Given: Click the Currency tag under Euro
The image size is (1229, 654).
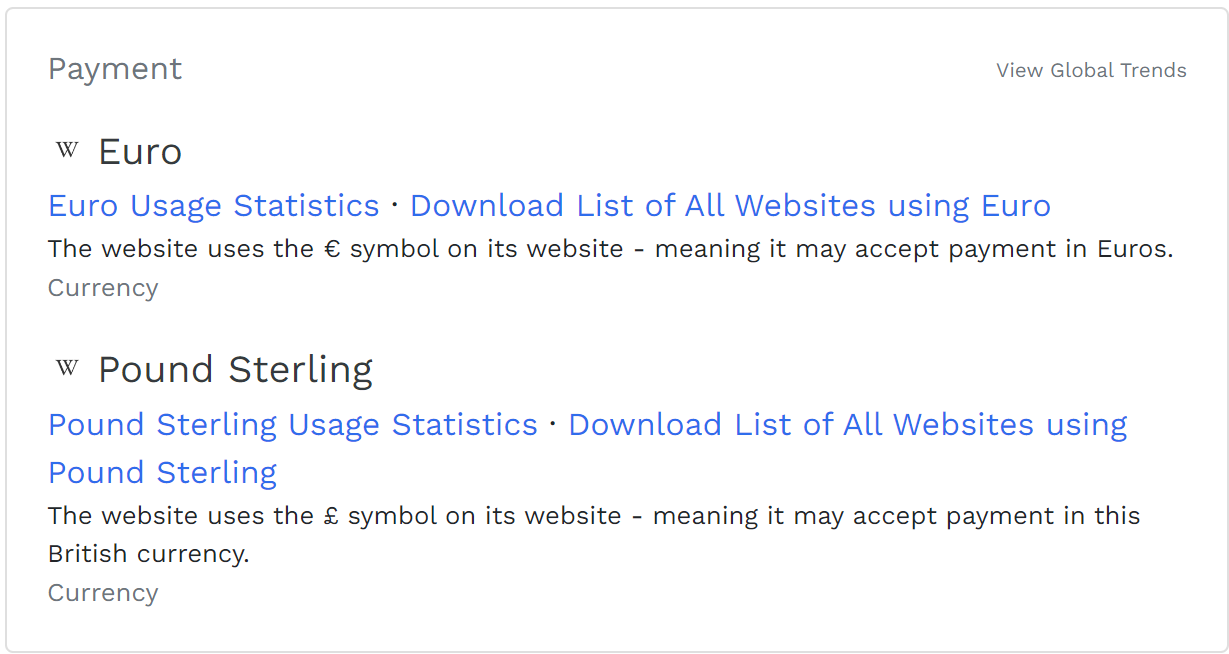Looking at the screenshot, I should pyautogui.click(x=103, y=288).
